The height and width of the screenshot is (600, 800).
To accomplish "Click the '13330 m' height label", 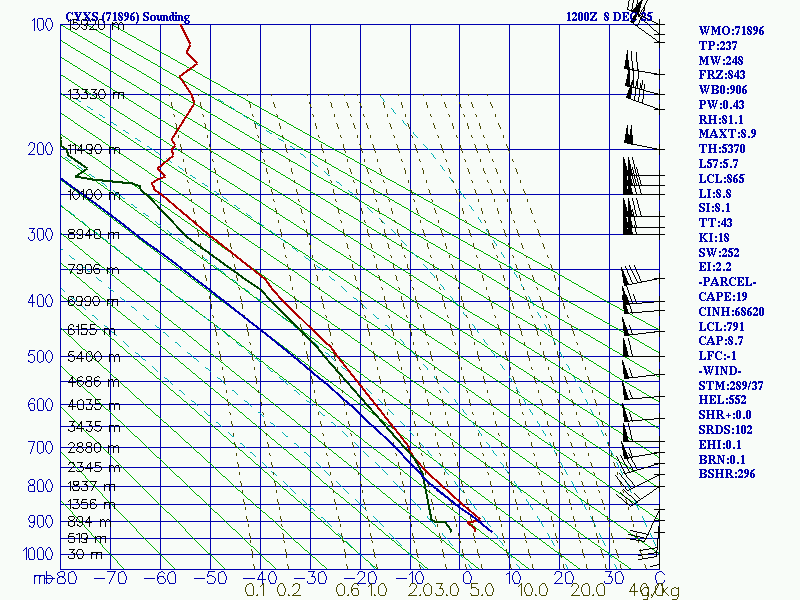I will (x=96, y=94).
